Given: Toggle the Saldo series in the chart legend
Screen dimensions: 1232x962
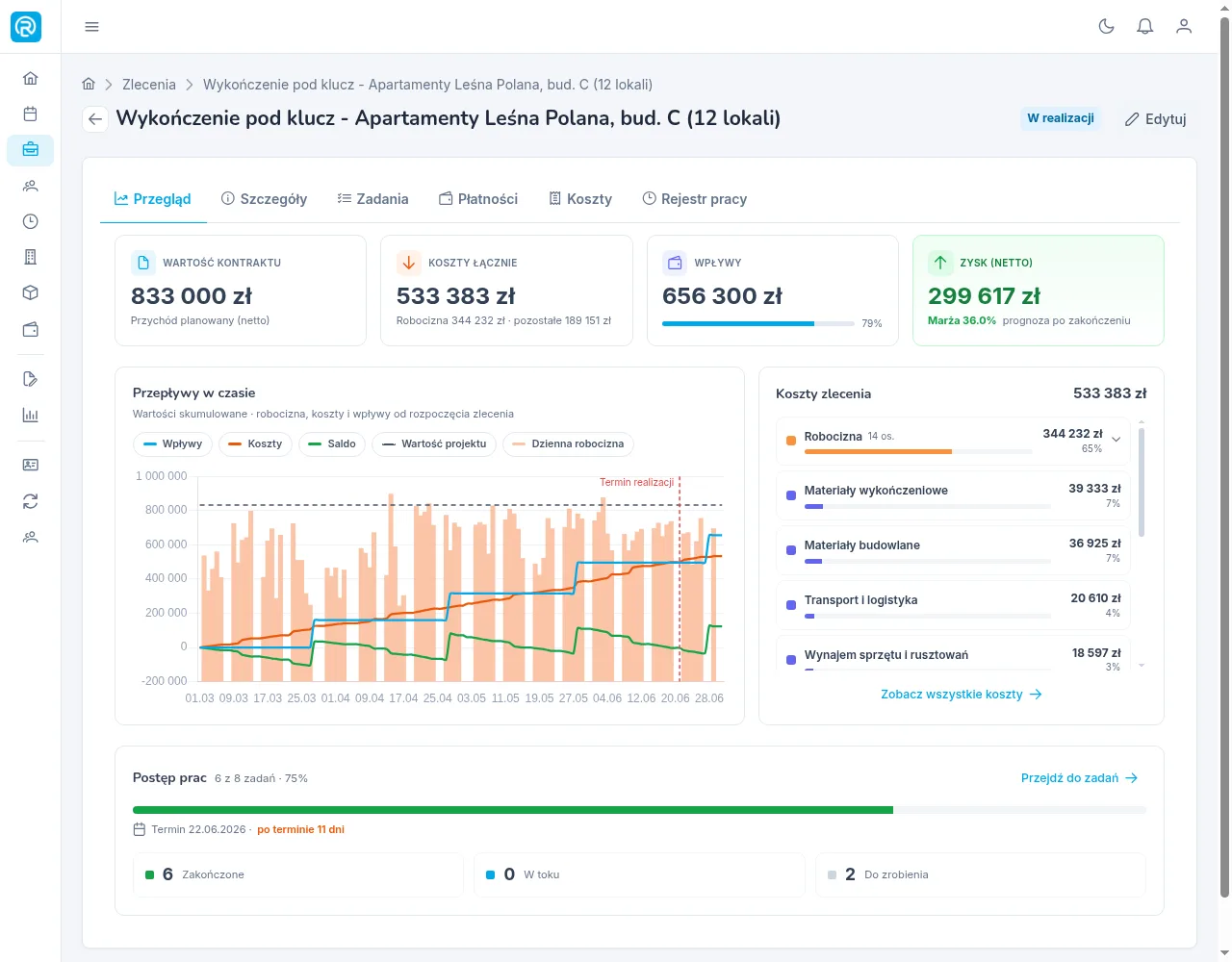Looking at the screenshot, I should pyautogui.click(x=332, y=444).
